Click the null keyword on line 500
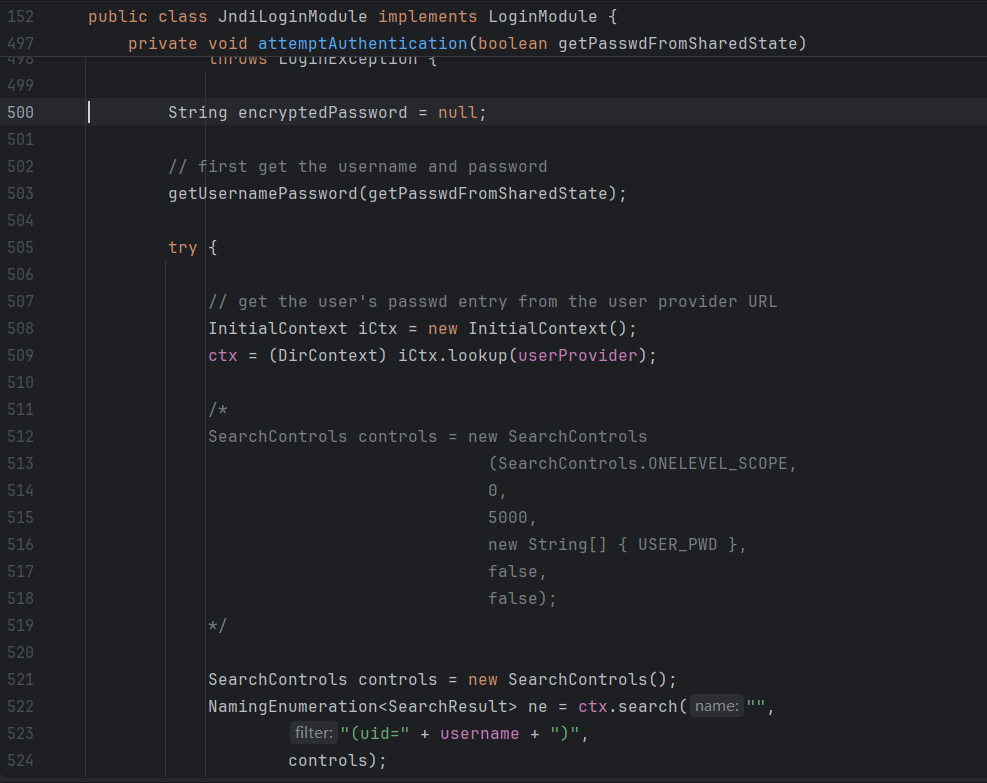The width and height of the screenshot is (987, 783). 458,113
